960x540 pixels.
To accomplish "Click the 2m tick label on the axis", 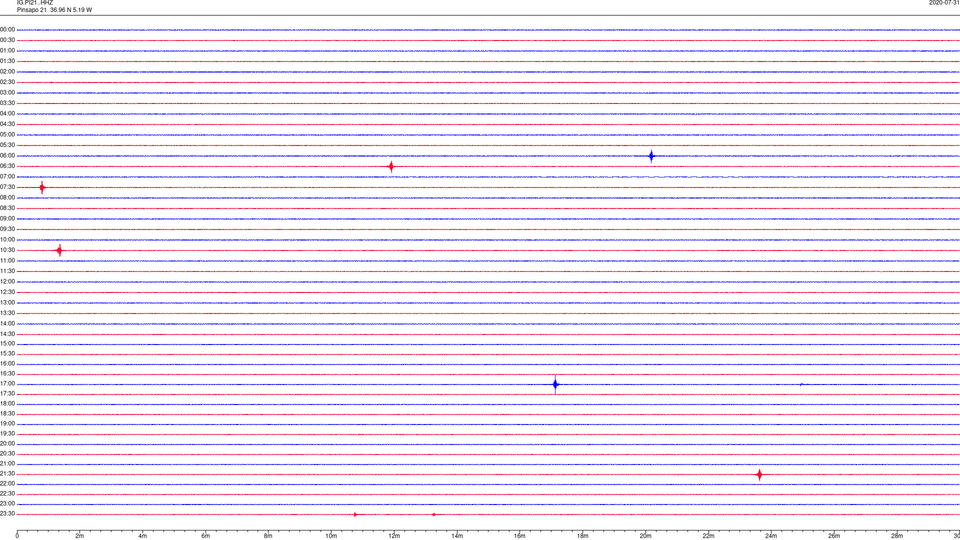I will (x=80, y=536).
